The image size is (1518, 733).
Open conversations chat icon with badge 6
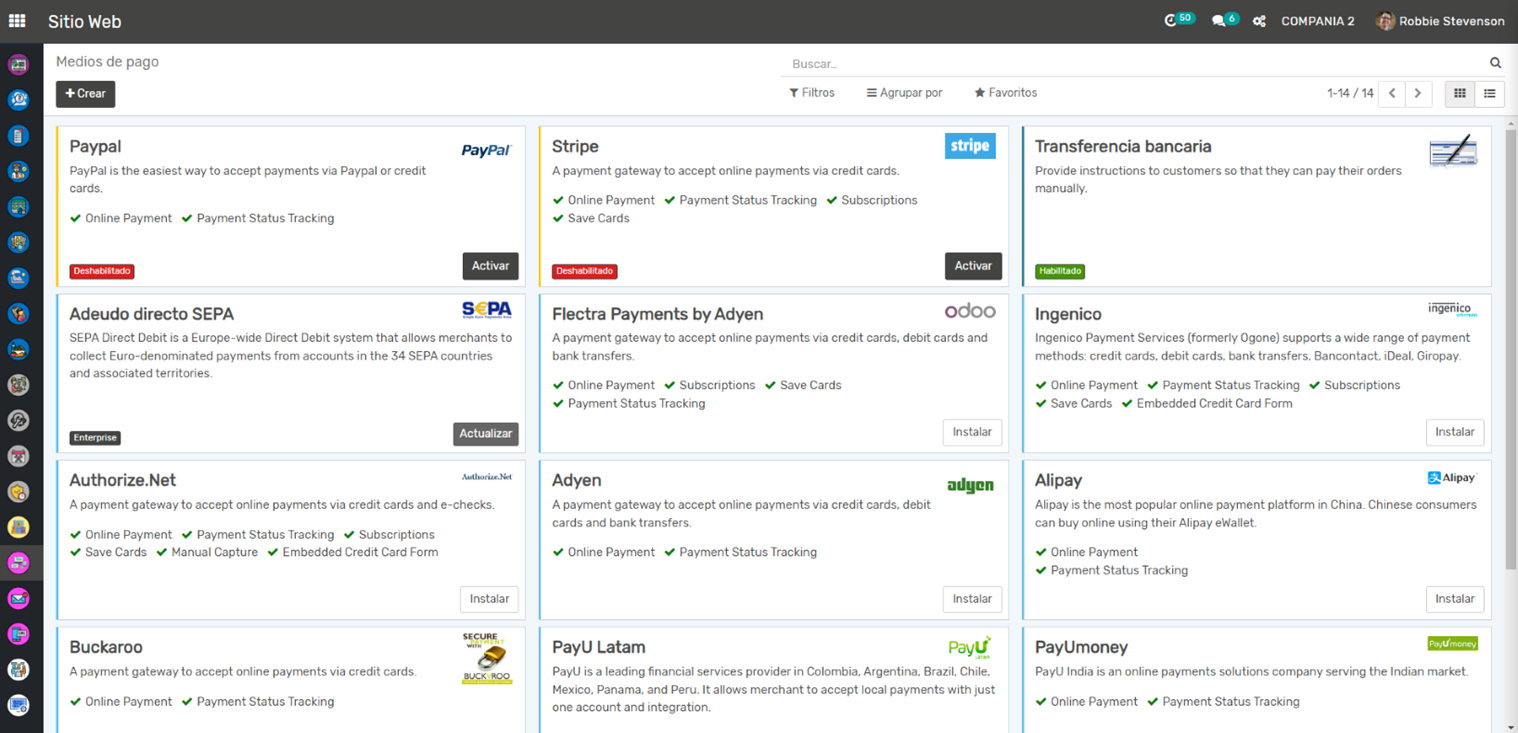pyautogui.click(x=1225, y=20)
